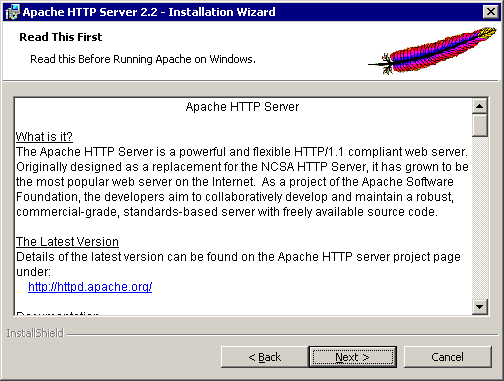Continue with the Next button

coord(353,357)
